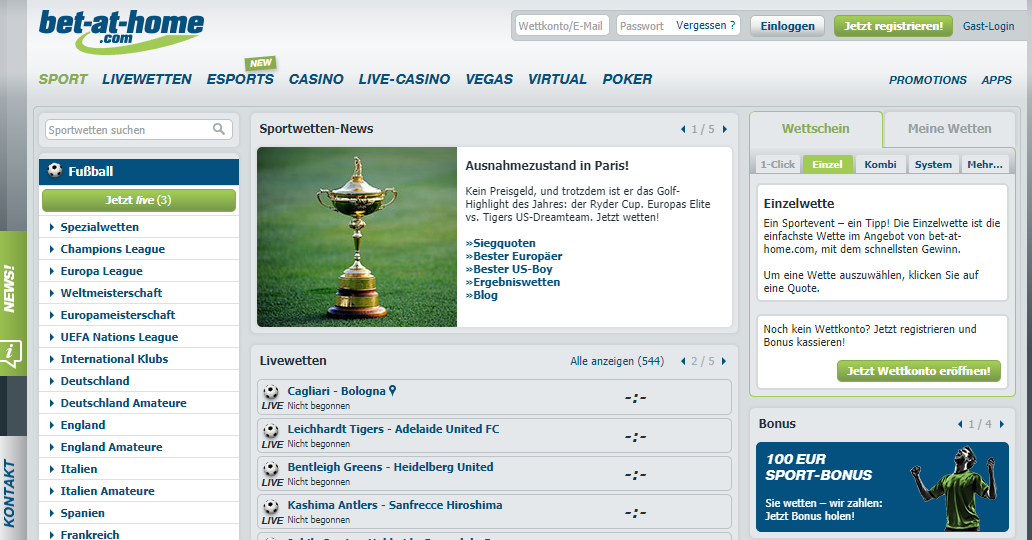Expand the UEFA Nations League category
This screenshot has height=540, width=1032.
(x=118, y=337)
